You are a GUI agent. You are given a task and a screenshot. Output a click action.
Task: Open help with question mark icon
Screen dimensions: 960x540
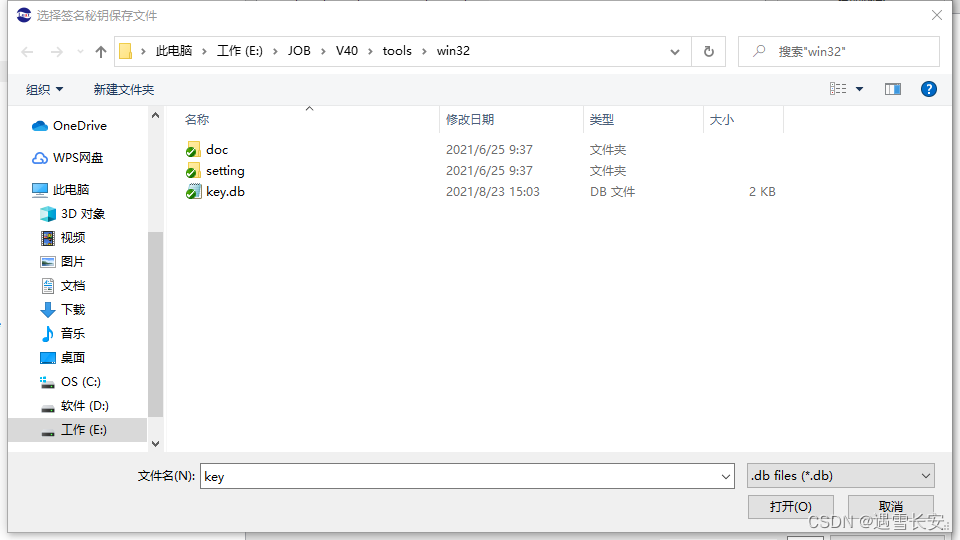tap(929, 89)
